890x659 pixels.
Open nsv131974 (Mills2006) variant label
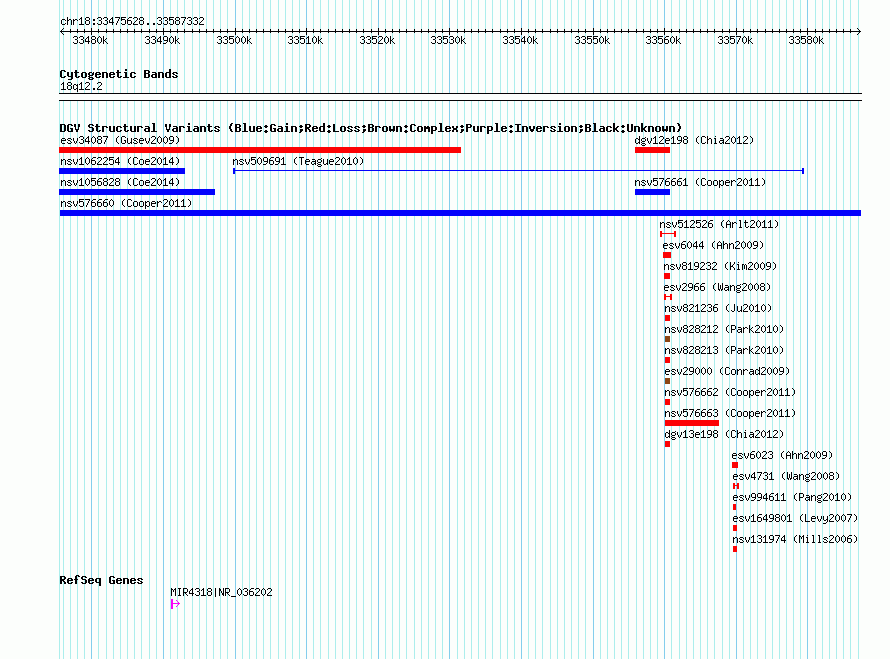click(x=795, y=539)
